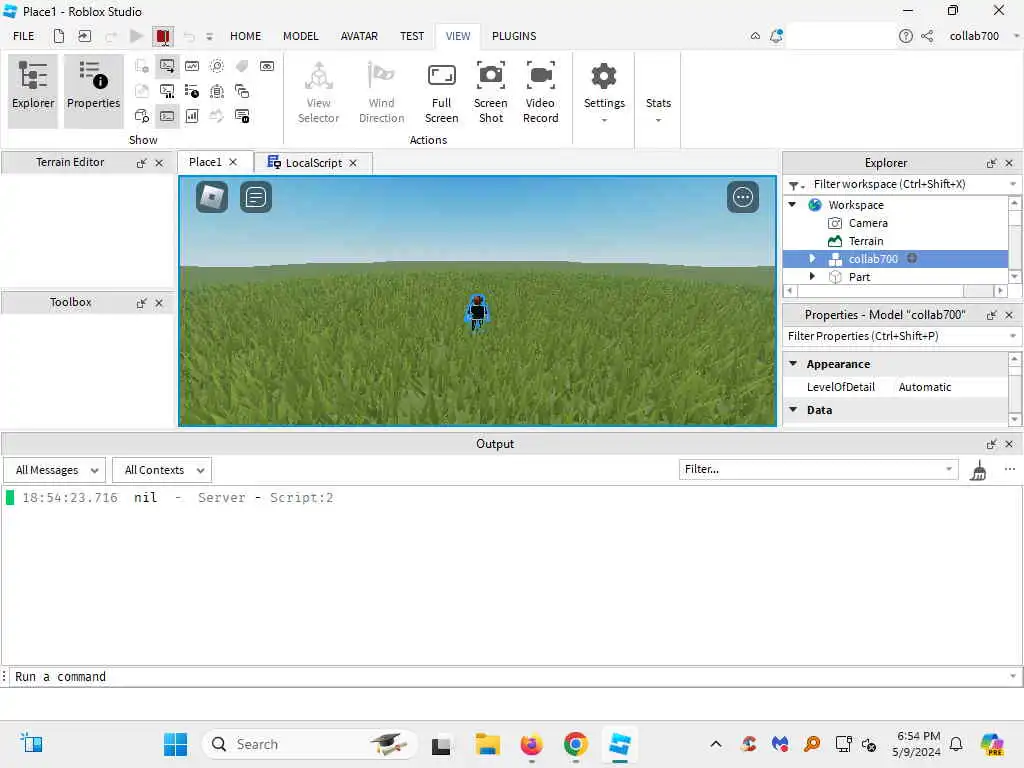
Task: Open Firefox from the Windows taskbar
Action: click(x=531, y=744)
